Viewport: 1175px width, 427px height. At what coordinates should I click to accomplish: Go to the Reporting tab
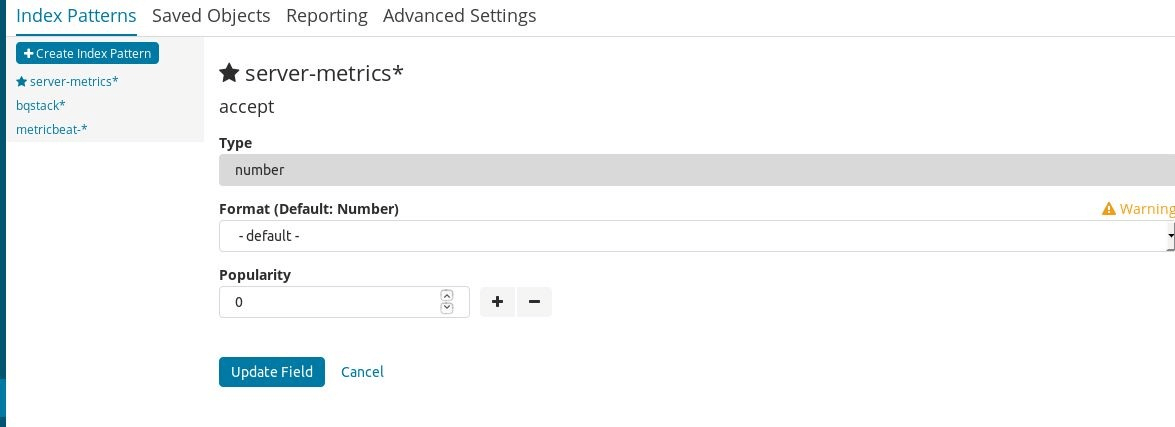coord(326,16)
